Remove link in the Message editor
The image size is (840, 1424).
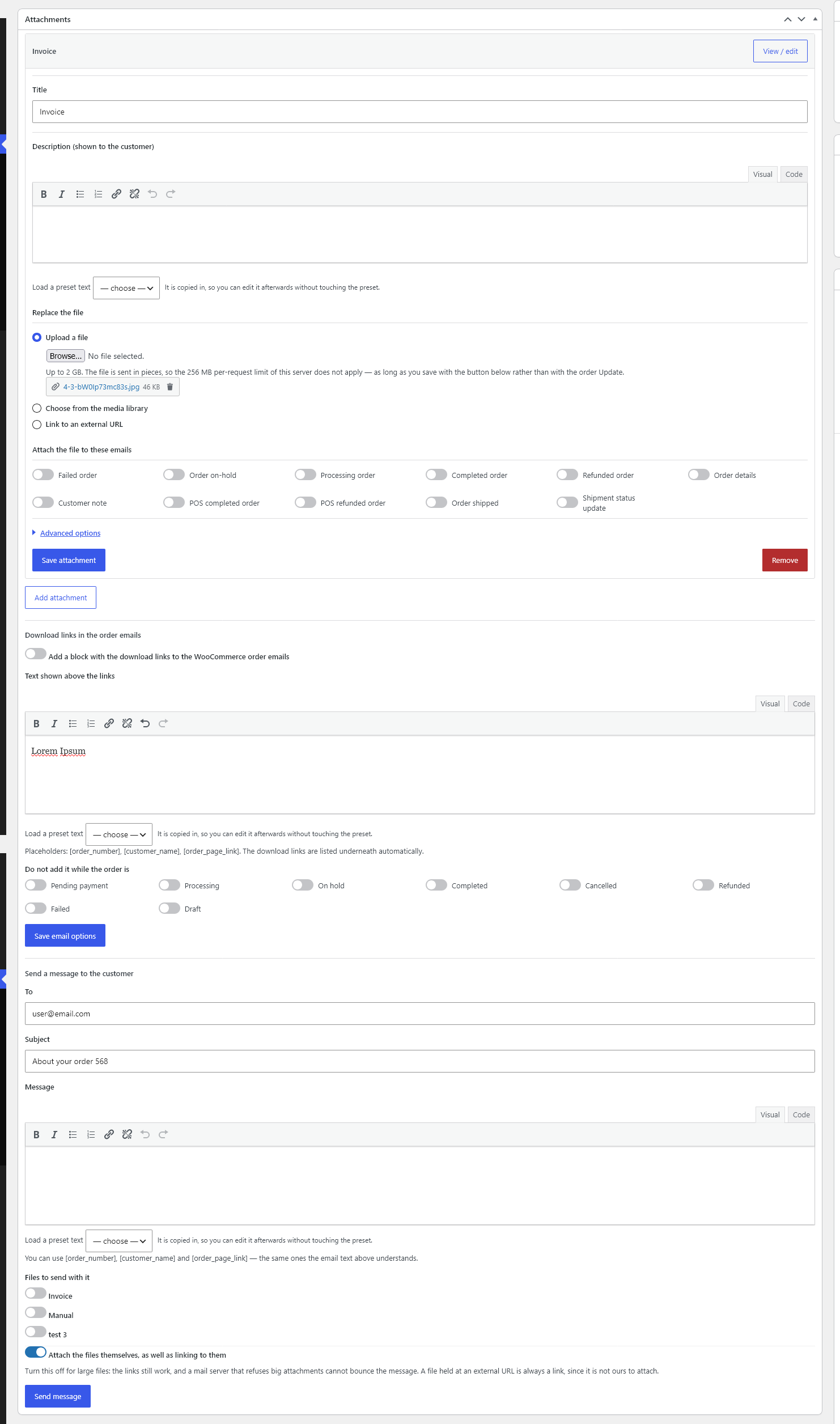tap(127, 1134)
